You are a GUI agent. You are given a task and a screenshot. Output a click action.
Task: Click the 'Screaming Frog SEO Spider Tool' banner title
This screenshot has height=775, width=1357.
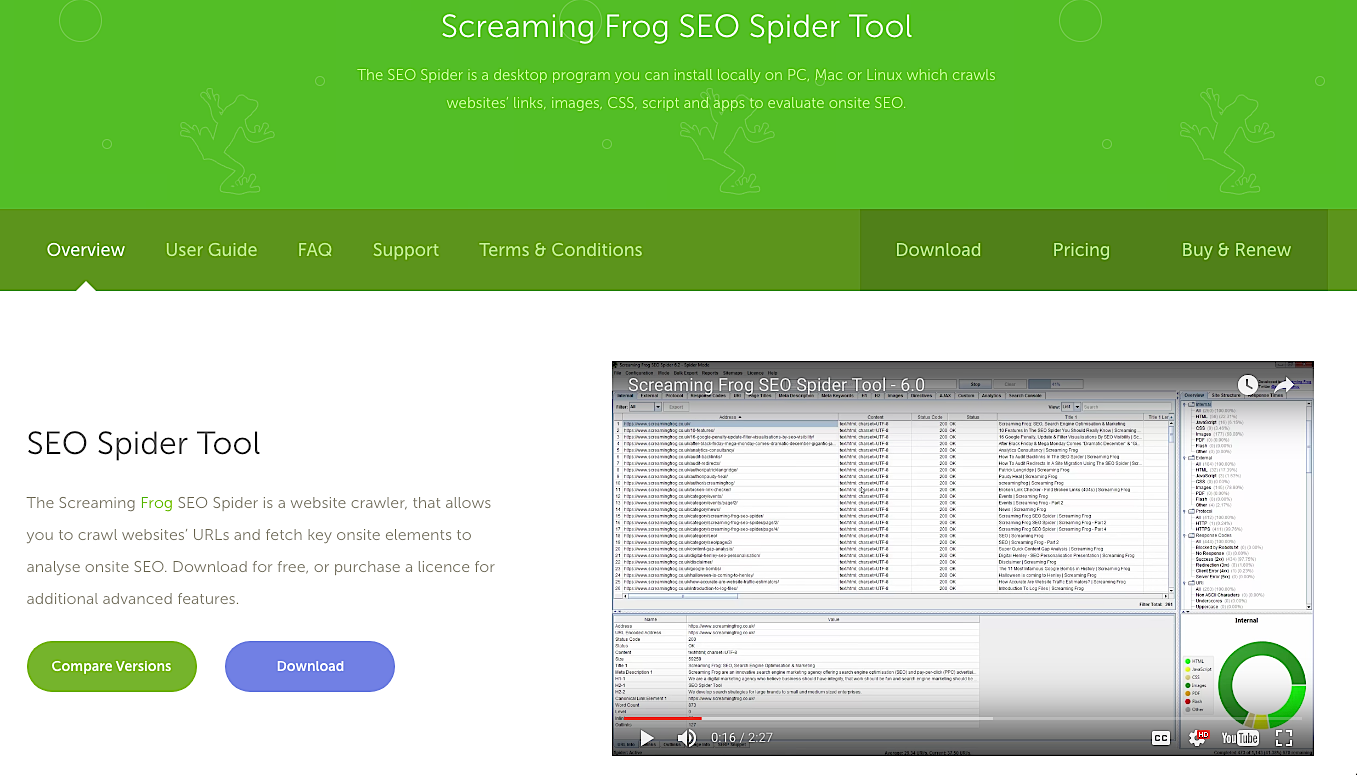(677, 26)
